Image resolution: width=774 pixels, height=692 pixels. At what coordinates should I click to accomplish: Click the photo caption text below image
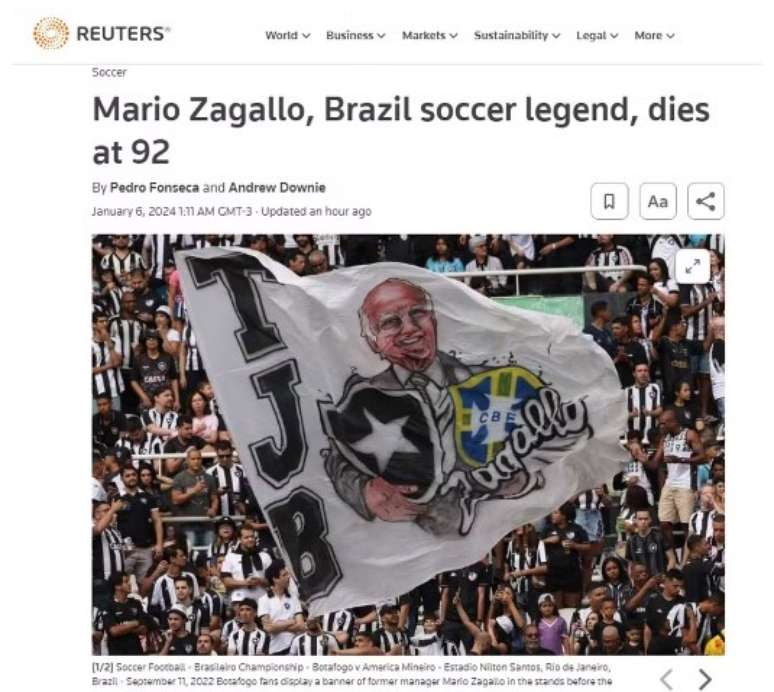point(352,674)
